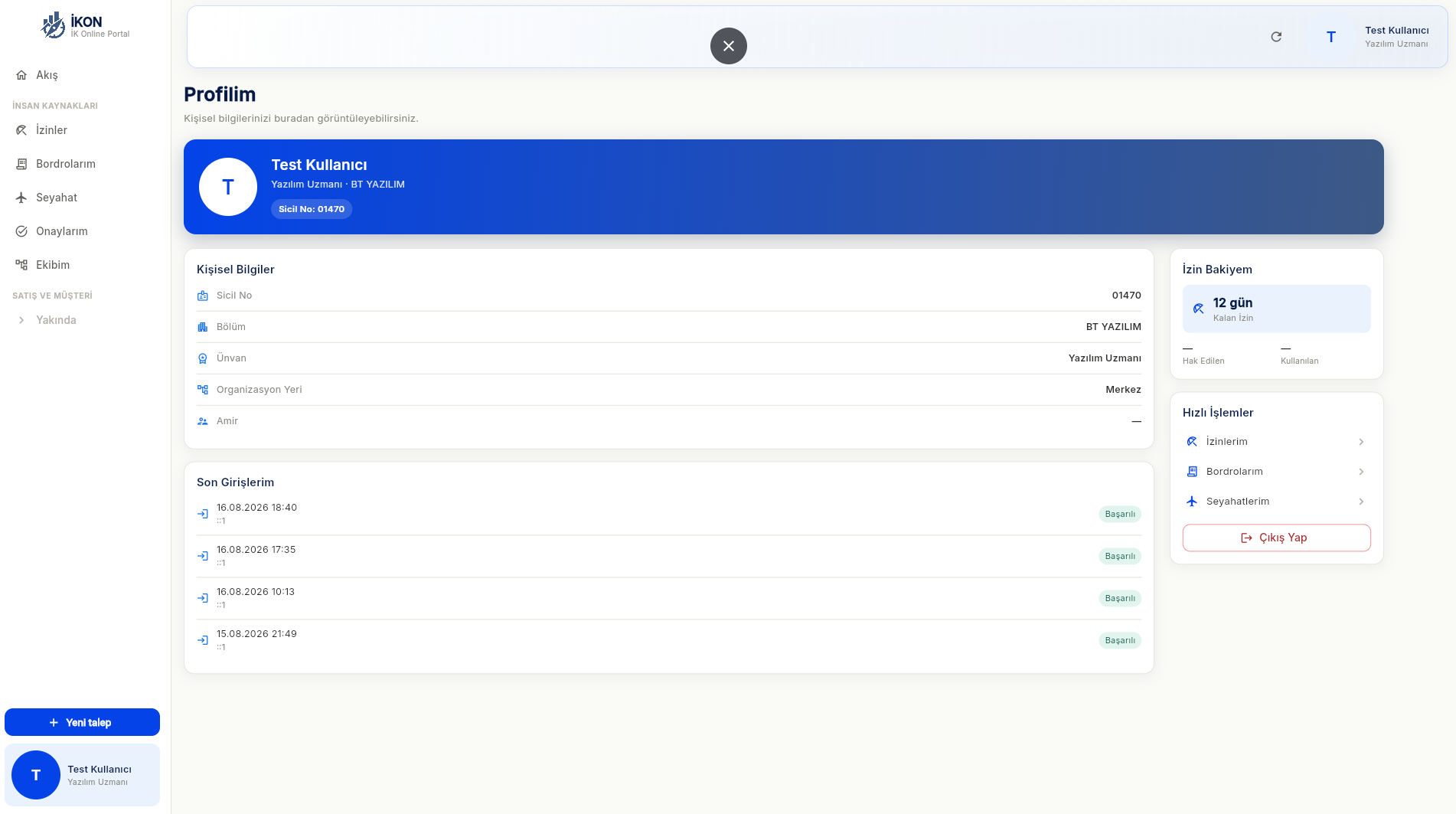
Task: Click the Profilim page heading
Action: (220, 94)
